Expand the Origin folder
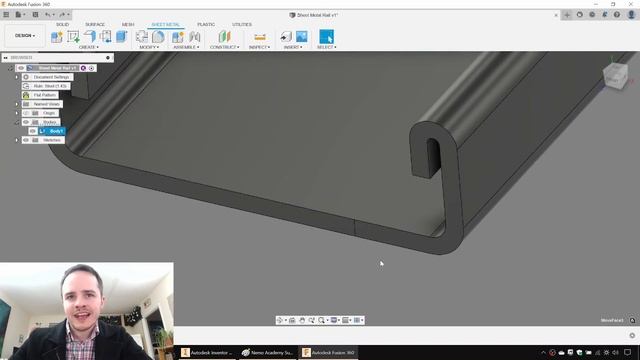Image resolution: width=640 pixels, height=360 pixels. tap(17, 113)
